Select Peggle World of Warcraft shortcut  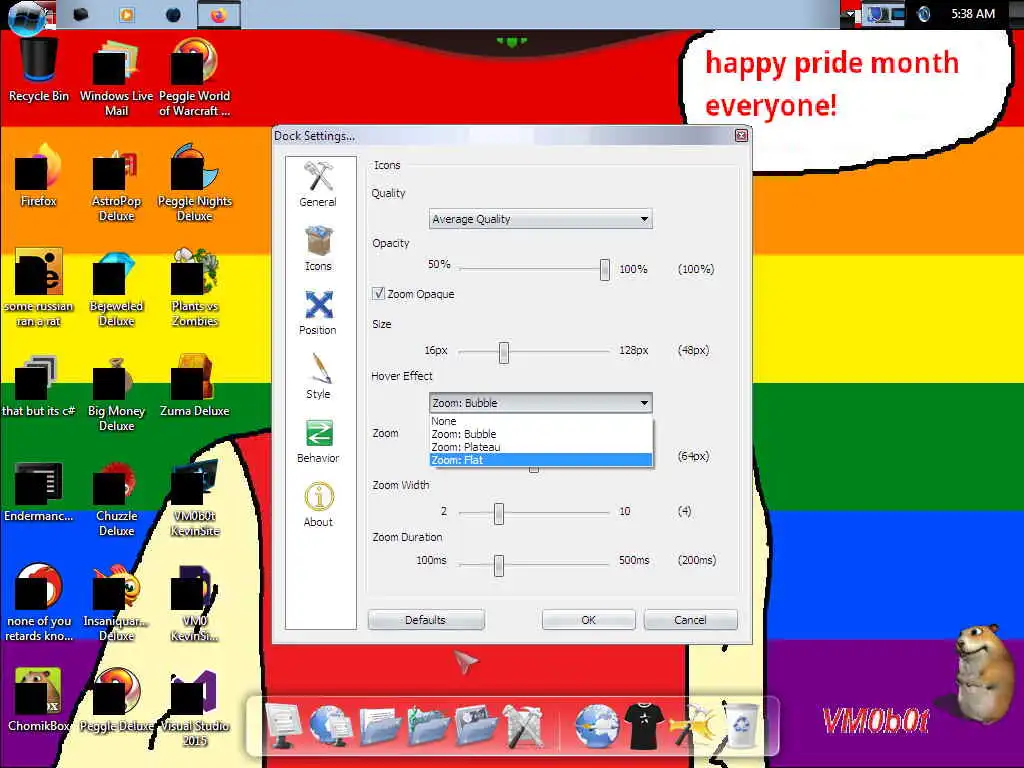pyautogui.click(x=194, y=78)
